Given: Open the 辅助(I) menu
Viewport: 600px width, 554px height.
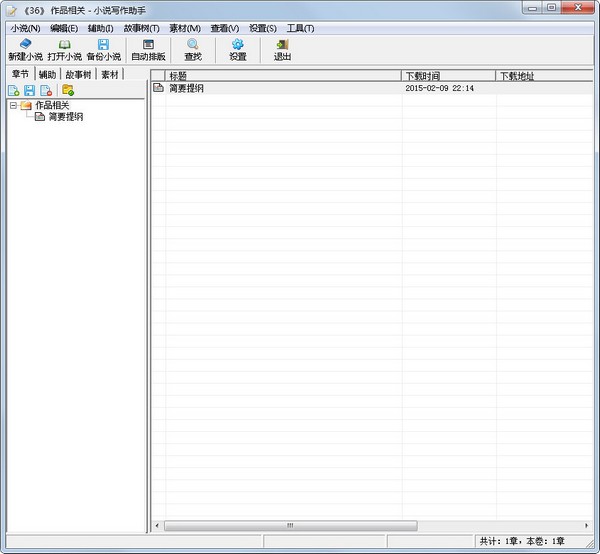Looking at the screenshot, I should tap(100, 28).
